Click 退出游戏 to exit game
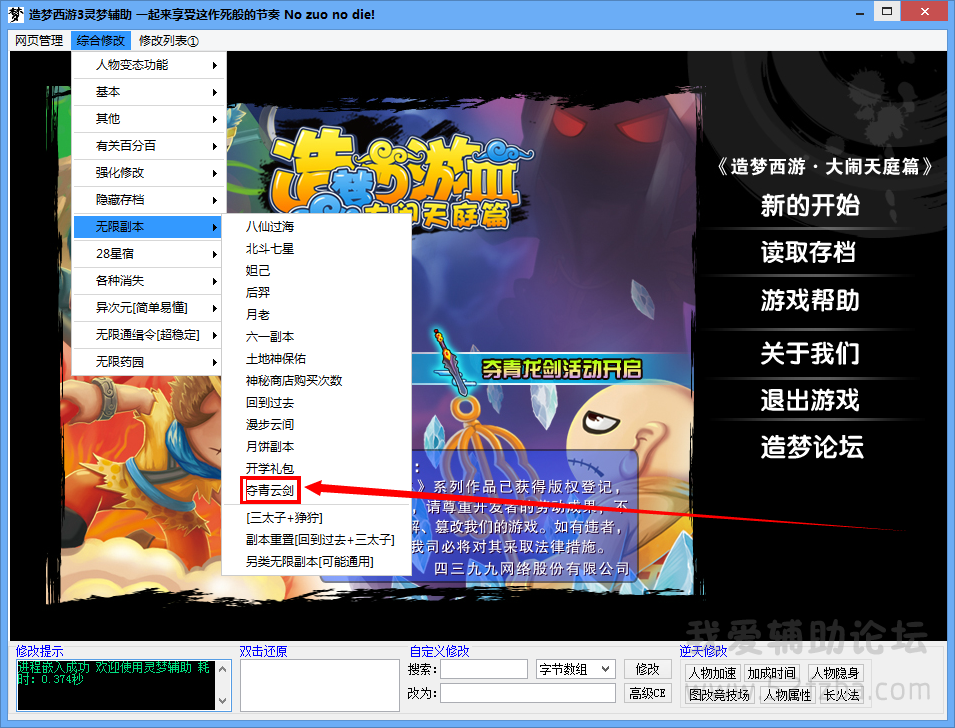Screen dimensions: 955x728 (810, 400)
